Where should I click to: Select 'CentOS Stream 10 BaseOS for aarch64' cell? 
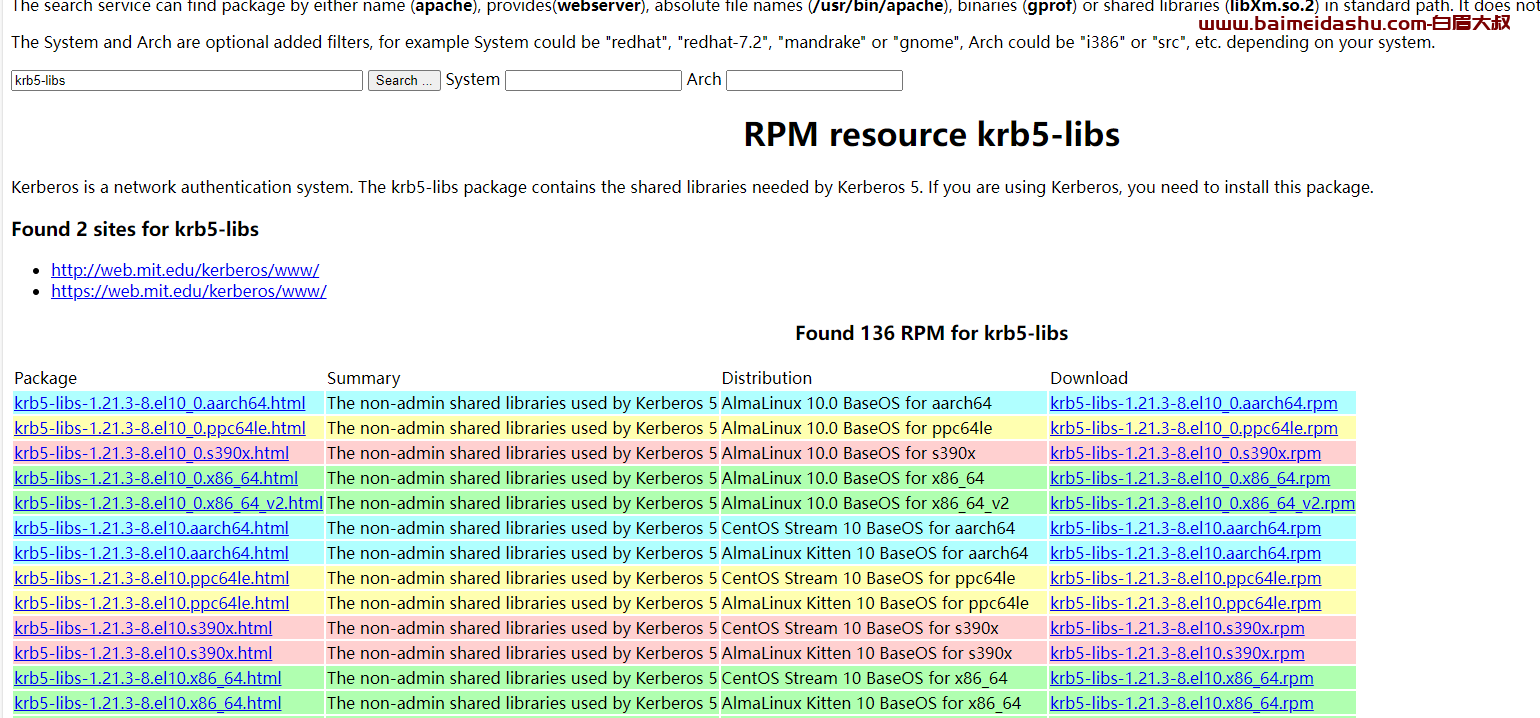(884, 528)
